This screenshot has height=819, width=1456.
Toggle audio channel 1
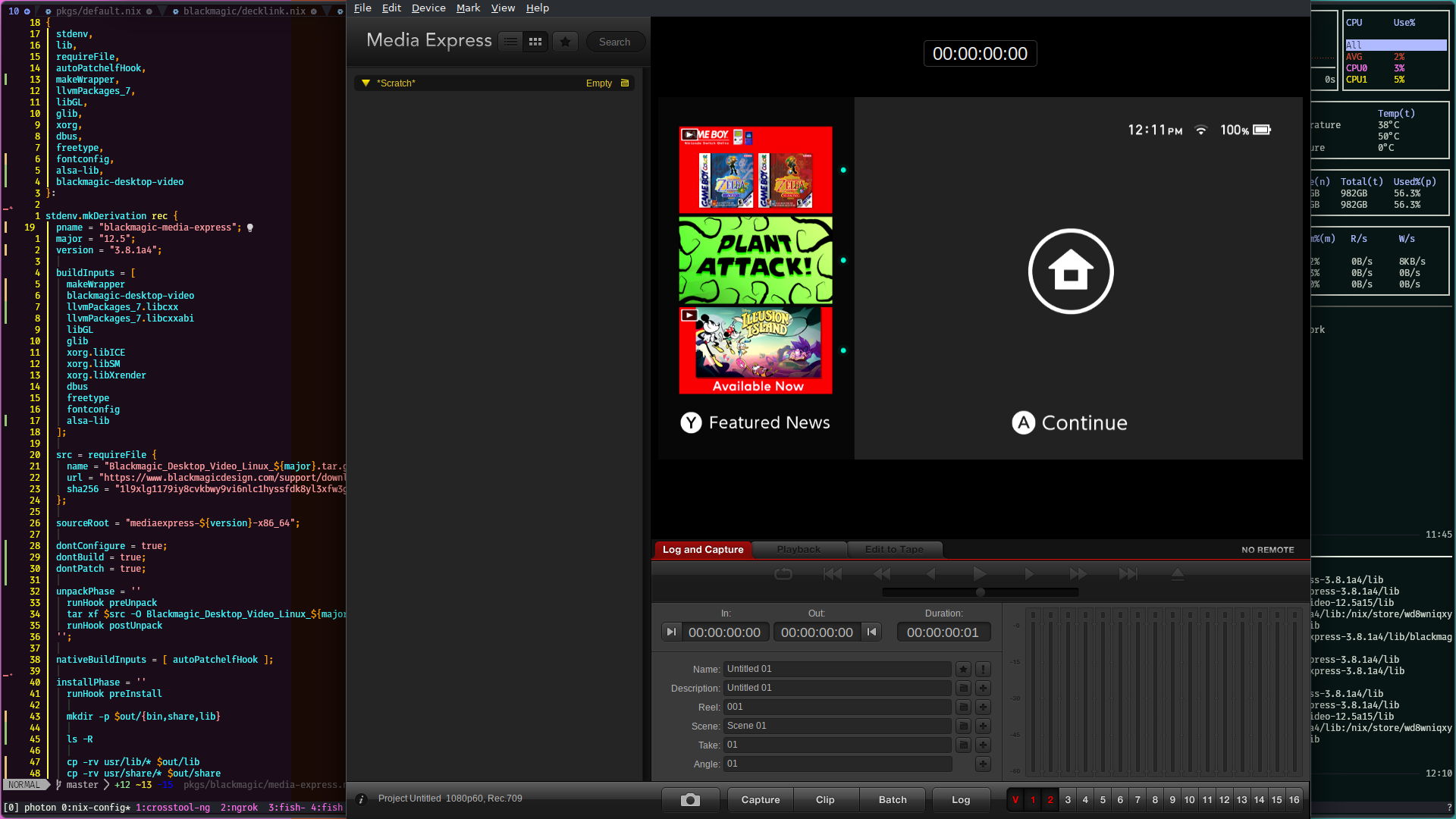point(1033,800)
